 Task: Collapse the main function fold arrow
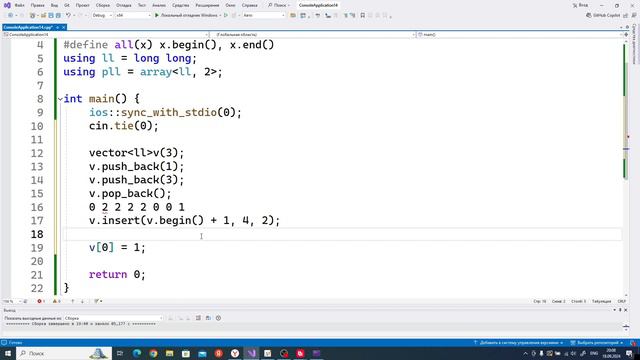pos(60,99)
